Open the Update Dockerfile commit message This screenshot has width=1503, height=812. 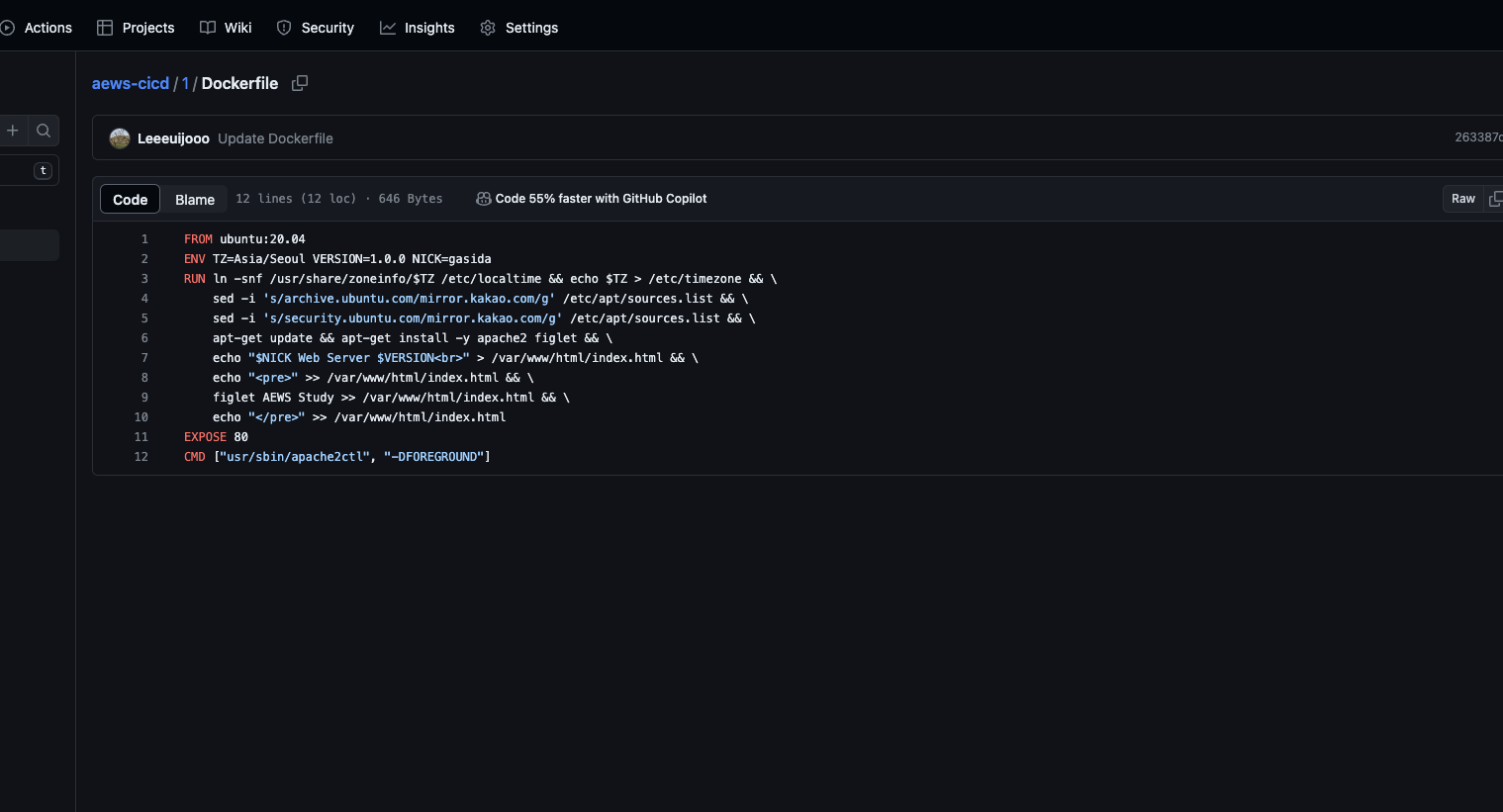275,138
